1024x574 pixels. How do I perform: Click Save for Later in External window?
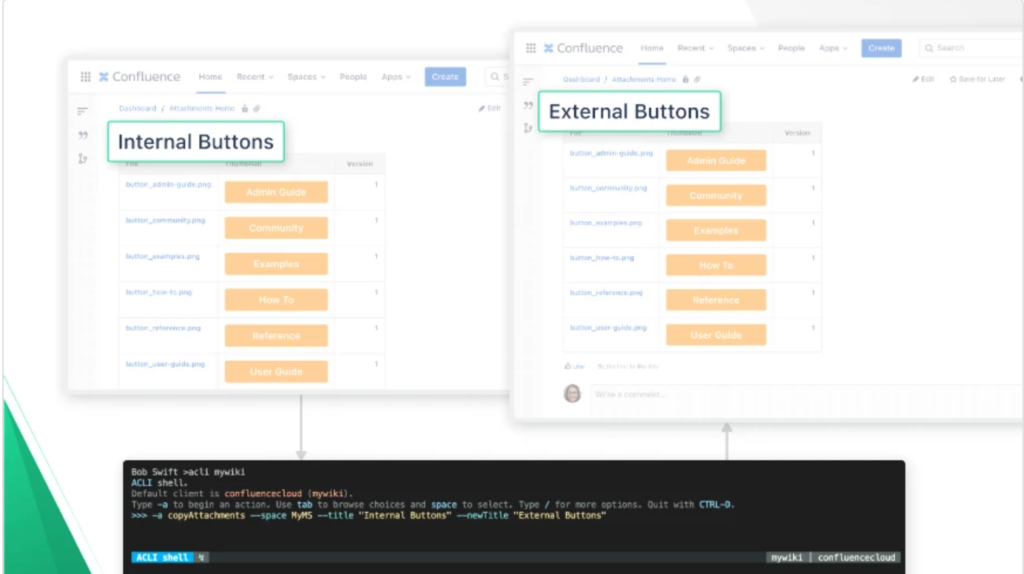tap(977, 79)
